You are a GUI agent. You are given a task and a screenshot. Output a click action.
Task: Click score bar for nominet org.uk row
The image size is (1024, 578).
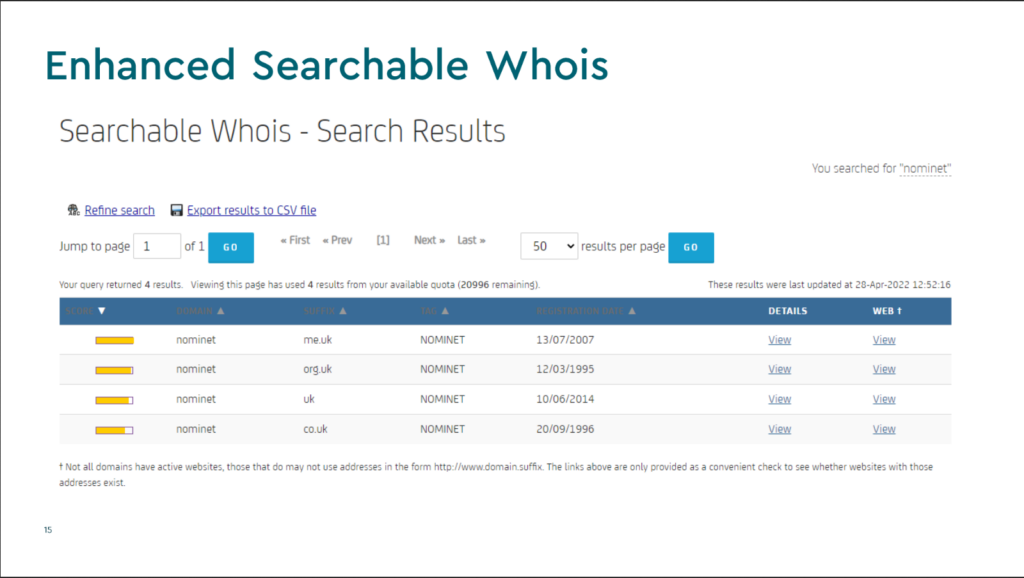pyautogui.click(x=114, y=370)
